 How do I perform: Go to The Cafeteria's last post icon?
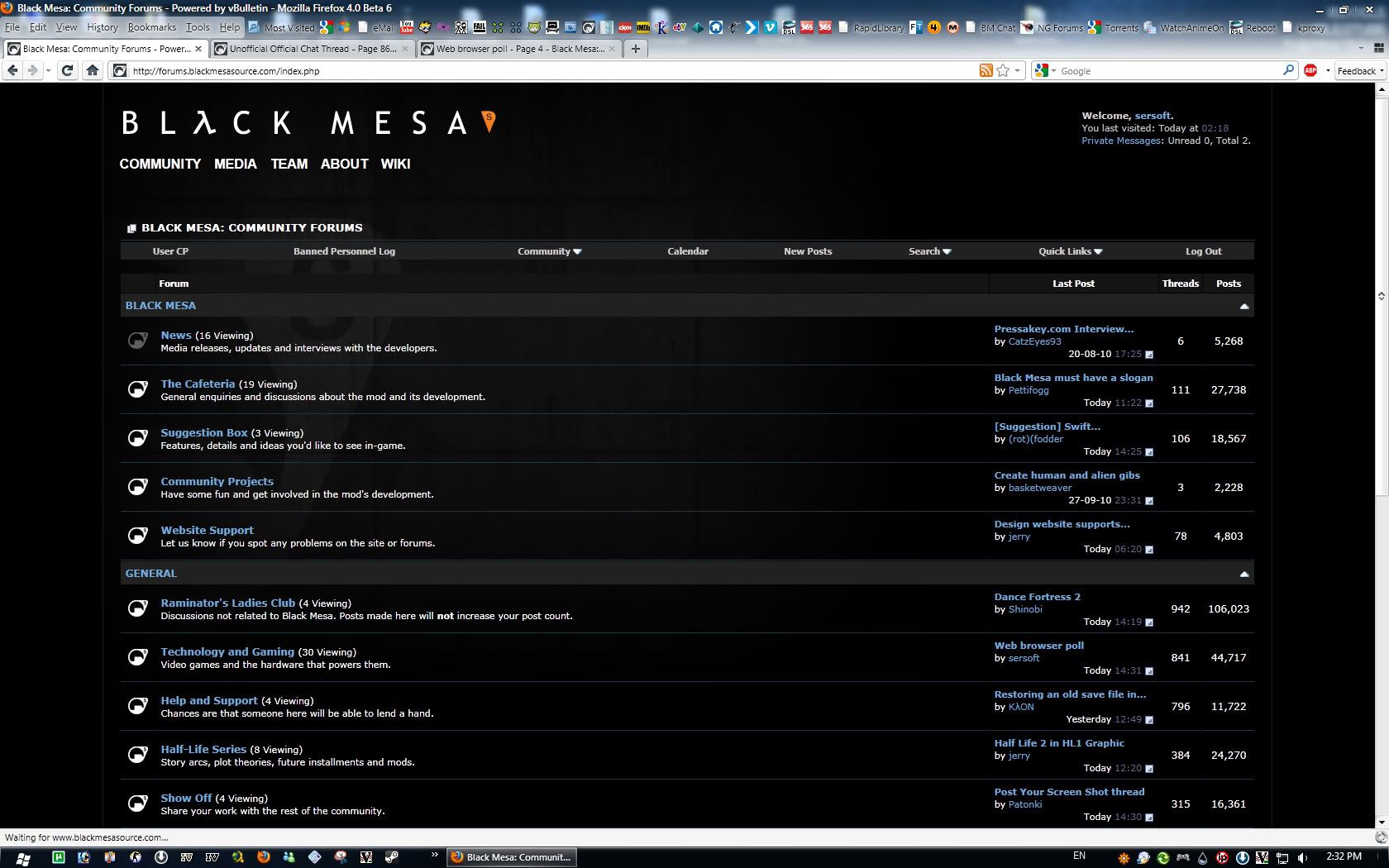pos(1149,403)
